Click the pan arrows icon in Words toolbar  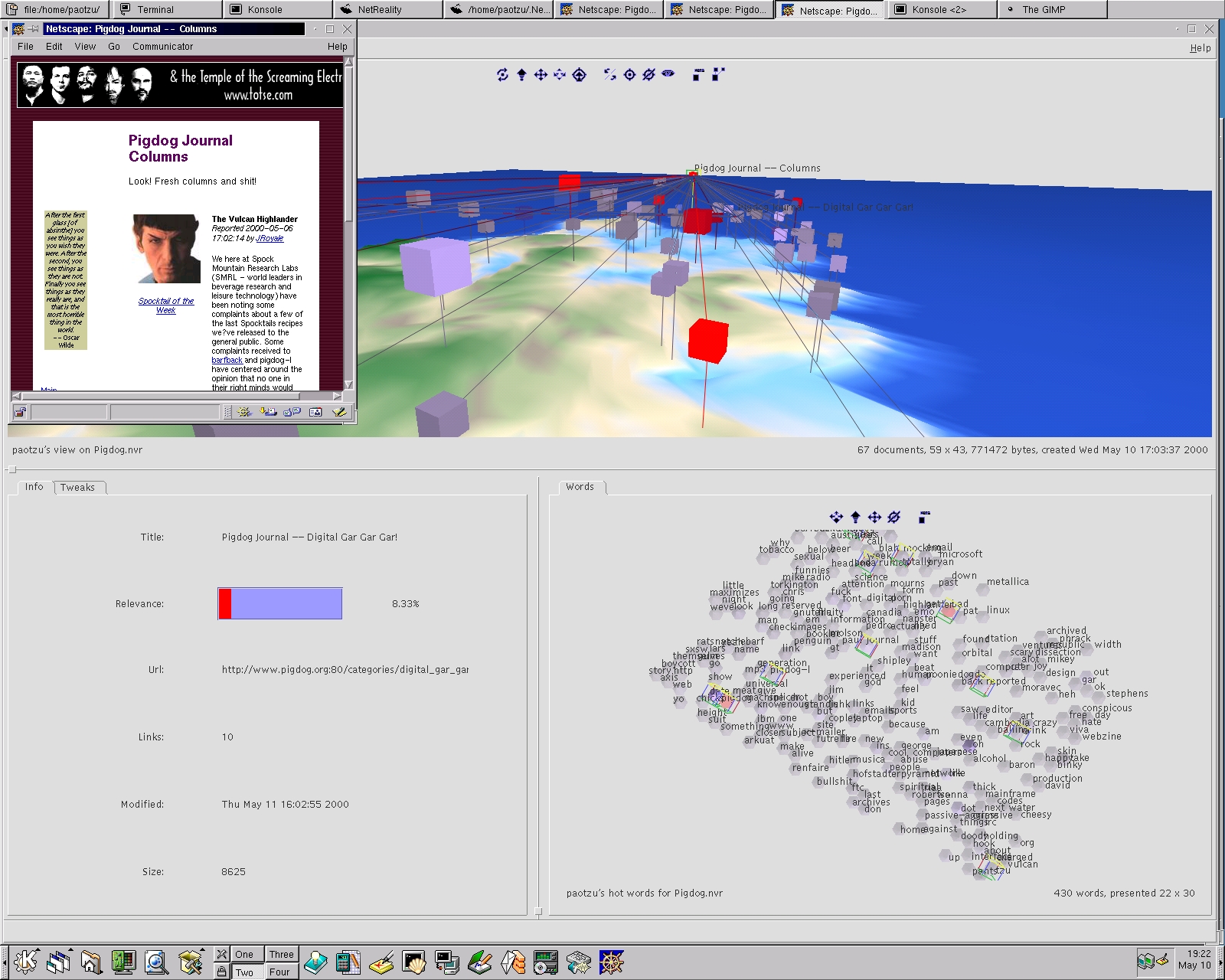pyautogui.click(x=836, y=518)
